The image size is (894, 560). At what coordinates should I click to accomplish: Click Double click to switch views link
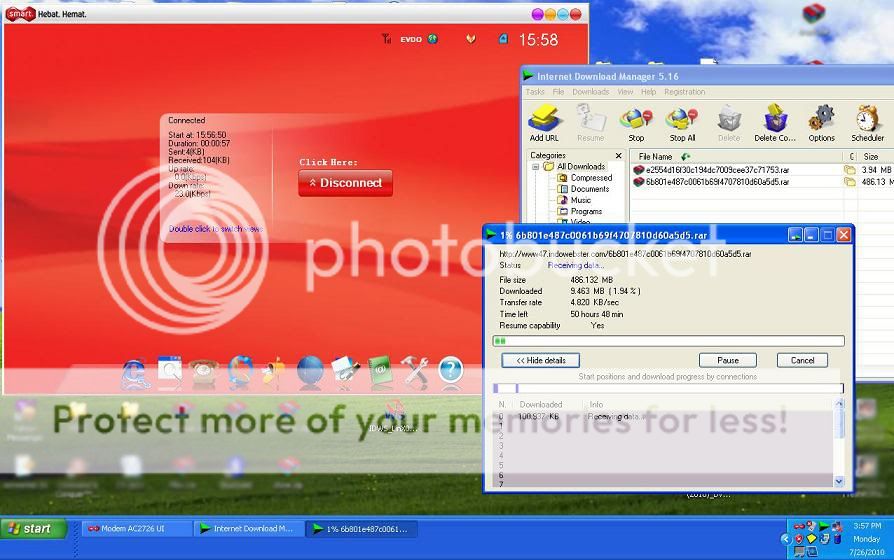pos(216,229)
